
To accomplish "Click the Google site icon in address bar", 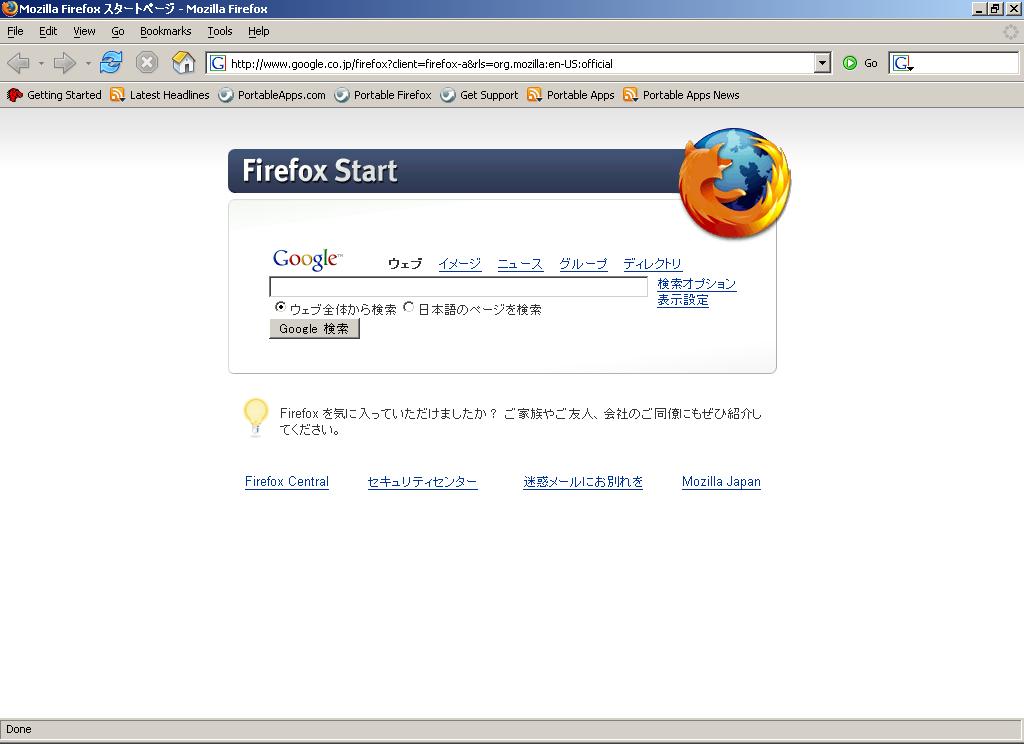I will (218, 63).
